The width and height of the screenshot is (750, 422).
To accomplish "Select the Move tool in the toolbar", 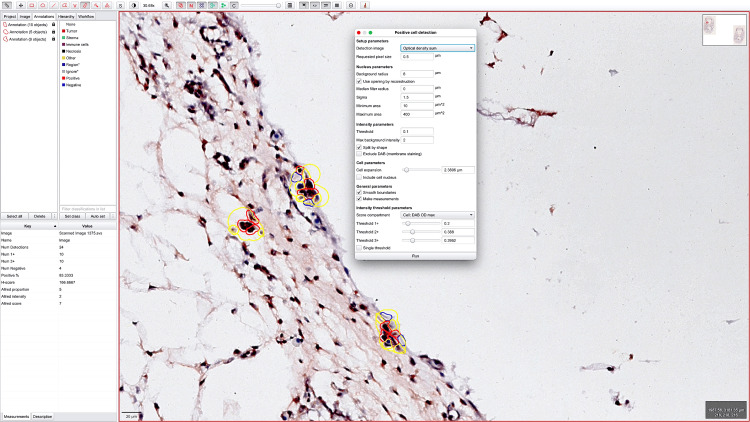I will click(x=21, y=5).
